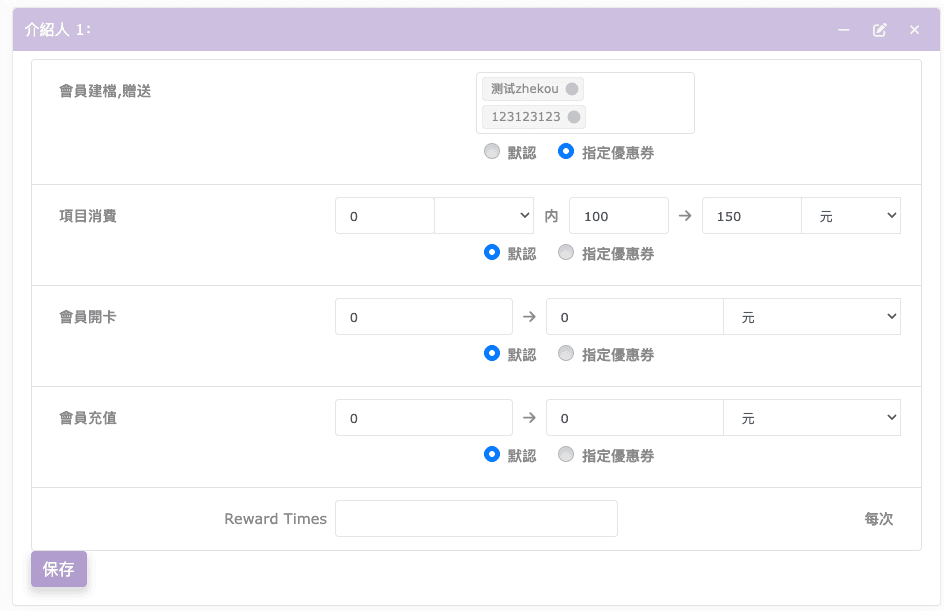Click the coupon tag box for 會員建檔
Image resolution: width=944 pixels, height=611 pixels.
tap(640, 103)
